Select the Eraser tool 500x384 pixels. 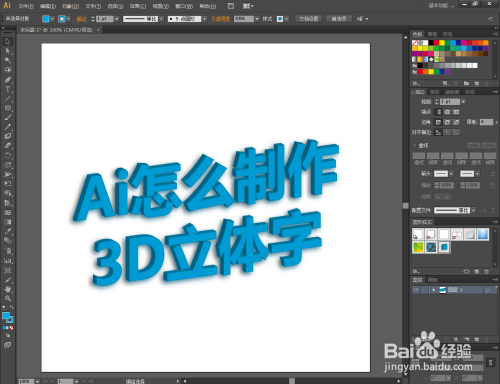click(x=8, y=146)
